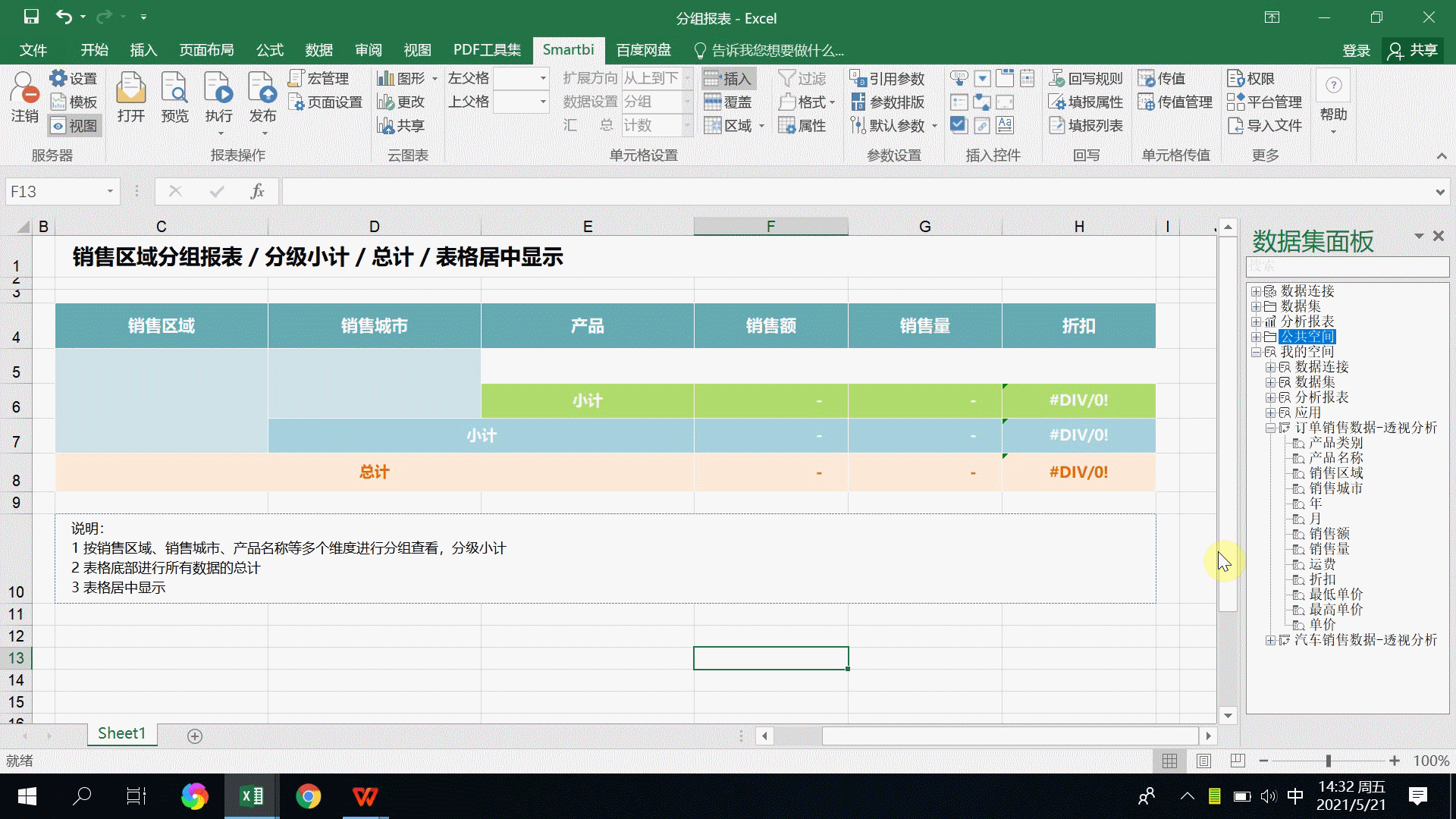Collapse the 我的空间 tree node

click(1256, 352)
